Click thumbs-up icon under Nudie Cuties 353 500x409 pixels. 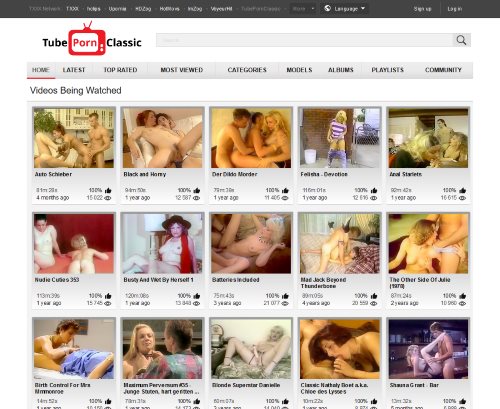[x=108, y=296]
